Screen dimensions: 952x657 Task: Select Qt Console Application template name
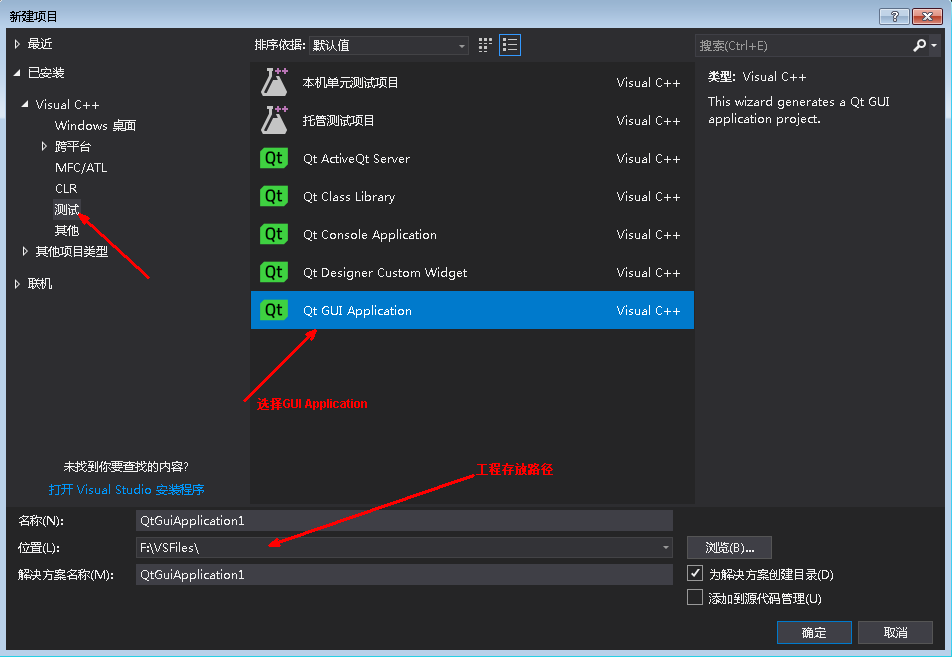(x=370, y=234)
